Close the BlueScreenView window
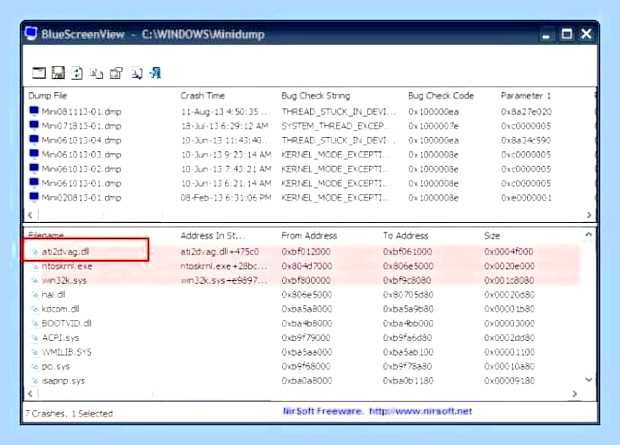Image resolution: width=620 pixels, height=445 pixels. click(x=586, y=34)
